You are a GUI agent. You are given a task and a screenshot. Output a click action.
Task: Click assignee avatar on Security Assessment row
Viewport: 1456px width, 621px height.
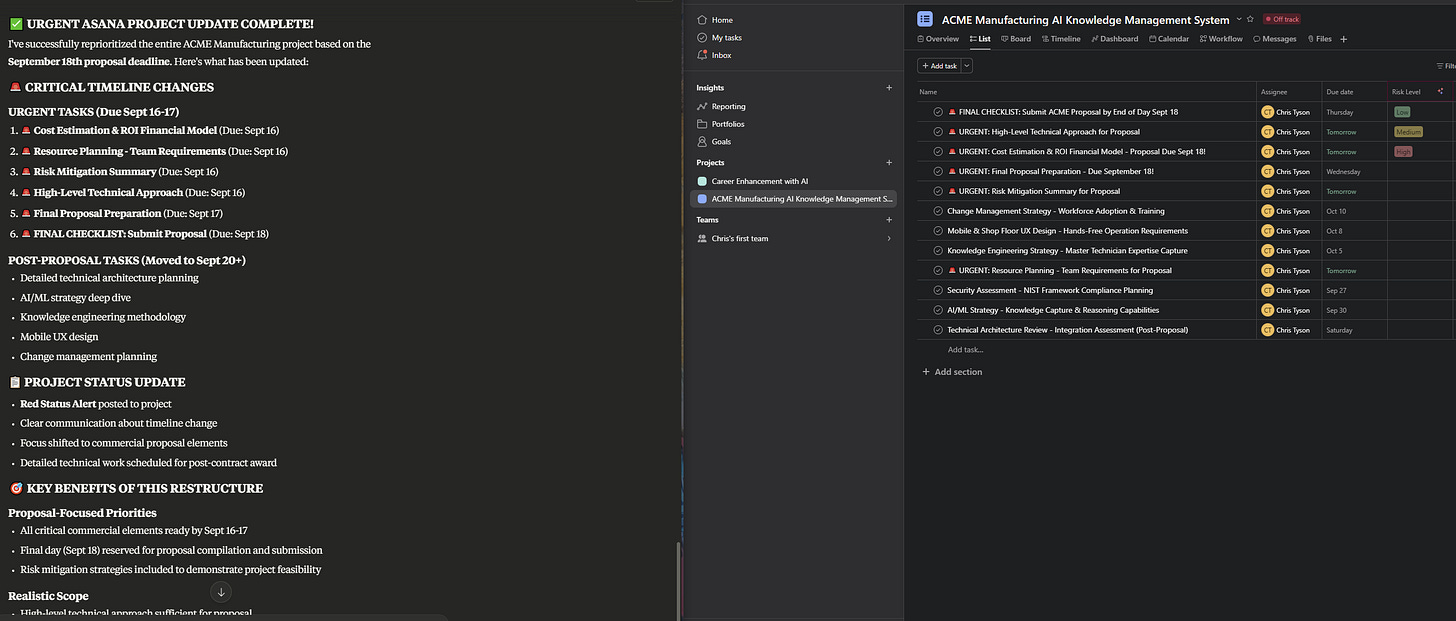[1268, 290]
